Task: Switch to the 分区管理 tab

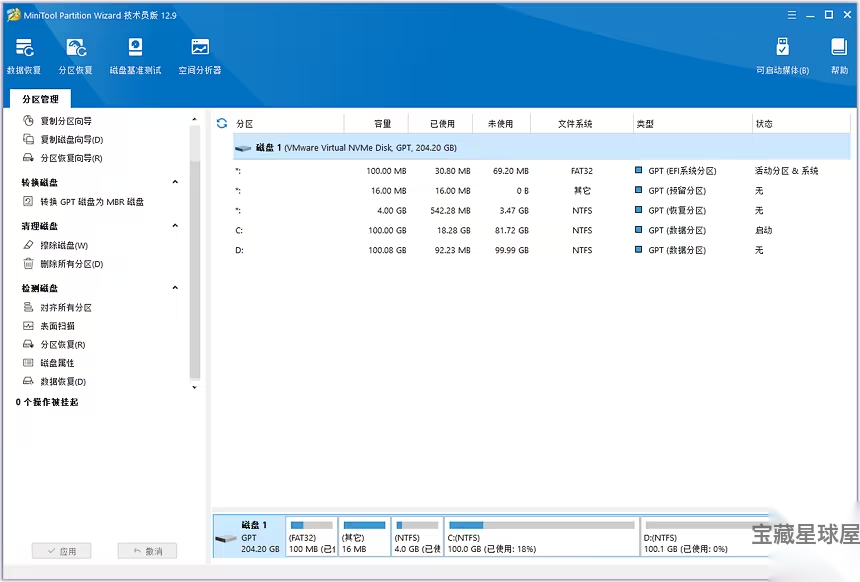Action: (x=40, y=99)
